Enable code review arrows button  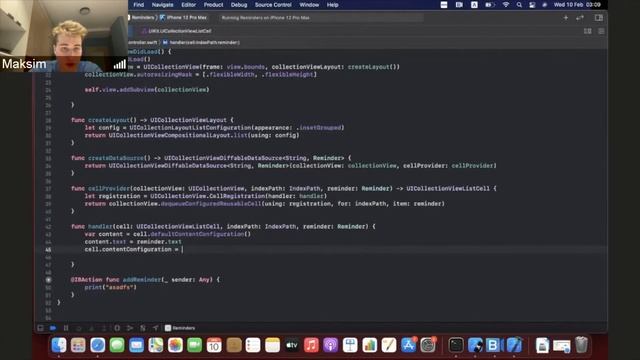(580, 18)
